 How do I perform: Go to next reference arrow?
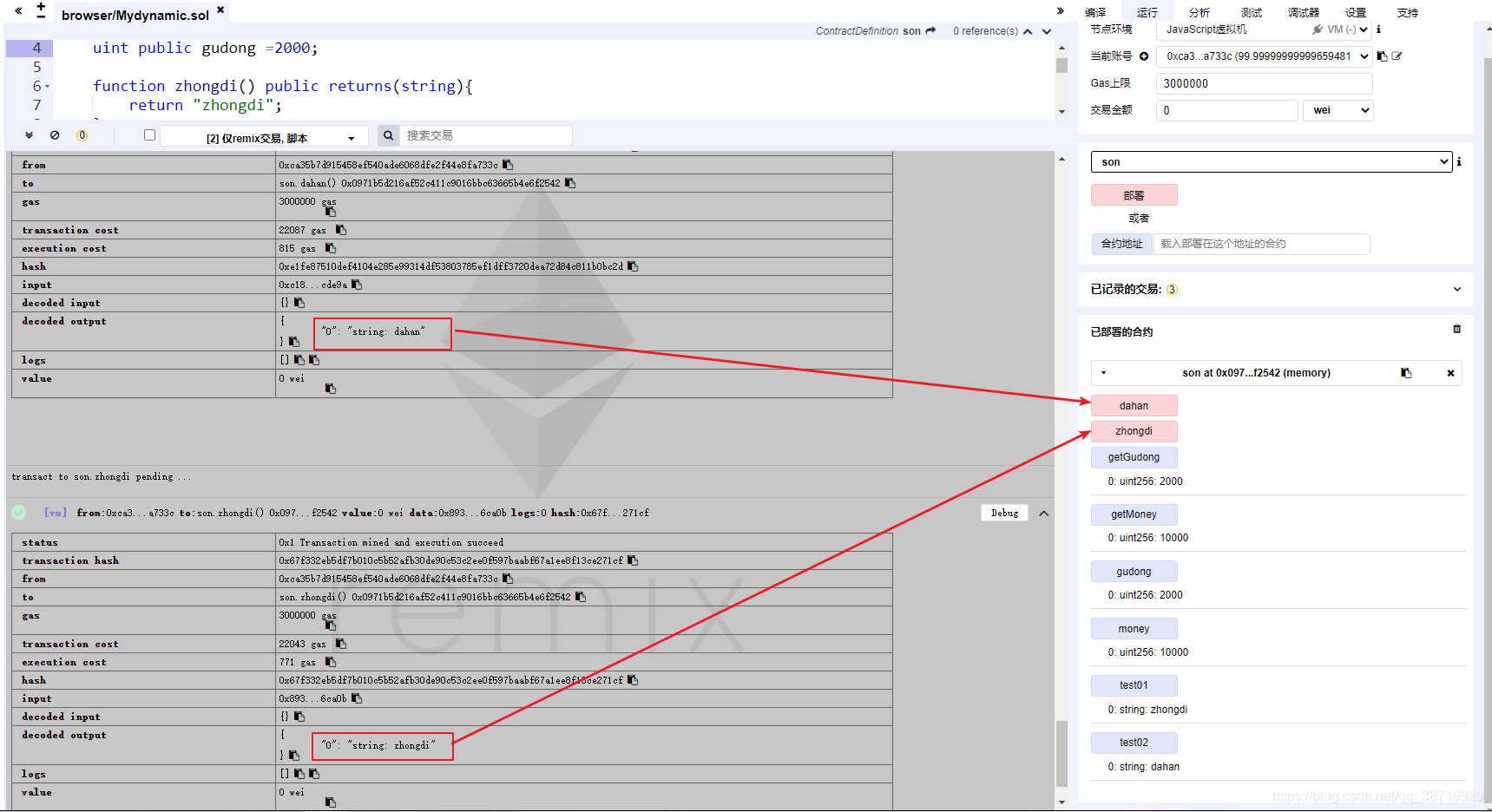[1047, 31]
